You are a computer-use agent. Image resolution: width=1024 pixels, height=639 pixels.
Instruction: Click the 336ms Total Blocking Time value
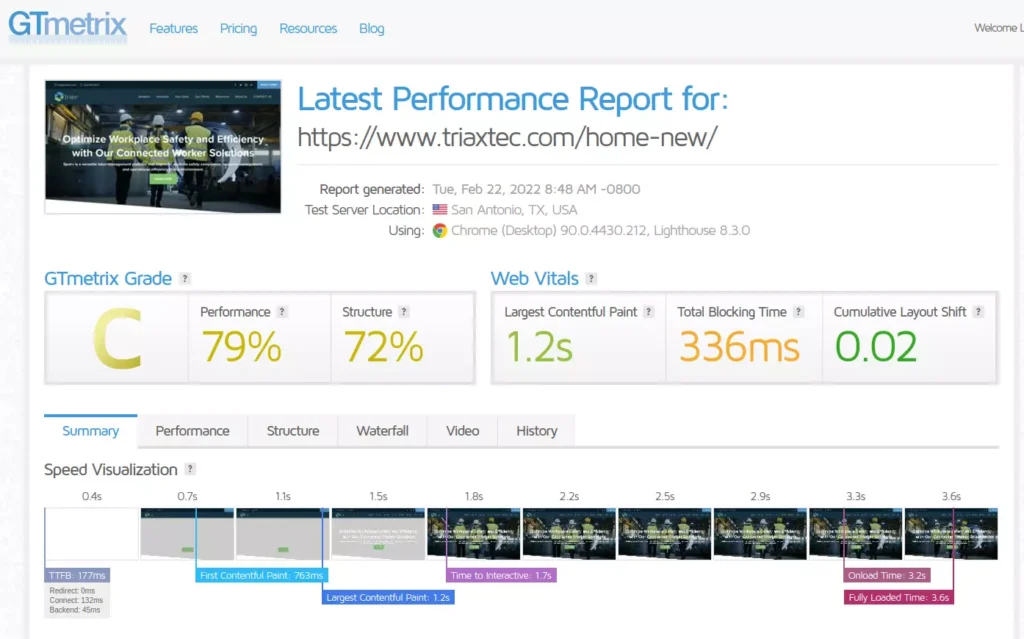[x=739, y=346]
